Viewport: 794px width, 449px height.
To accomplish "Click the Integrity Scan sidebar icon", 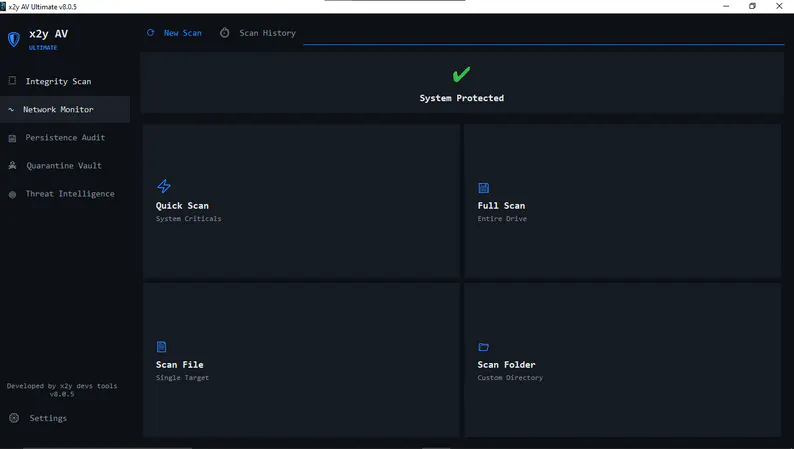I will click(12, 80).
